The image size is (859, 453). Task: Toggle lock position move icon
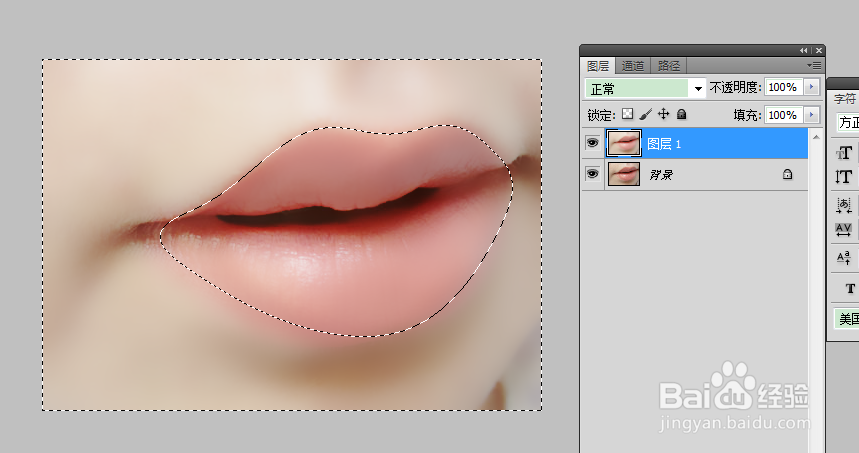tap(663, 114)
